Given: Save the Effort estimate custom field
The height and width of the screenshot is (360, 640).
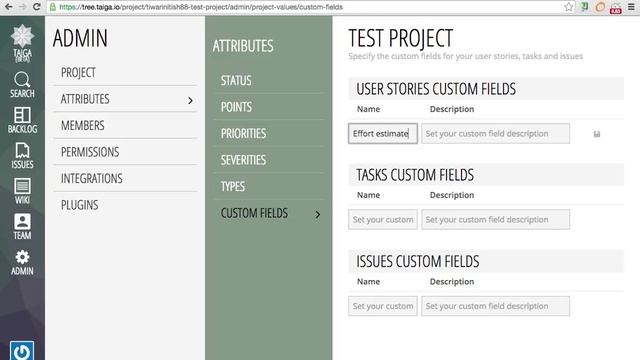Looking at the screenshot, I should point(597,134).
